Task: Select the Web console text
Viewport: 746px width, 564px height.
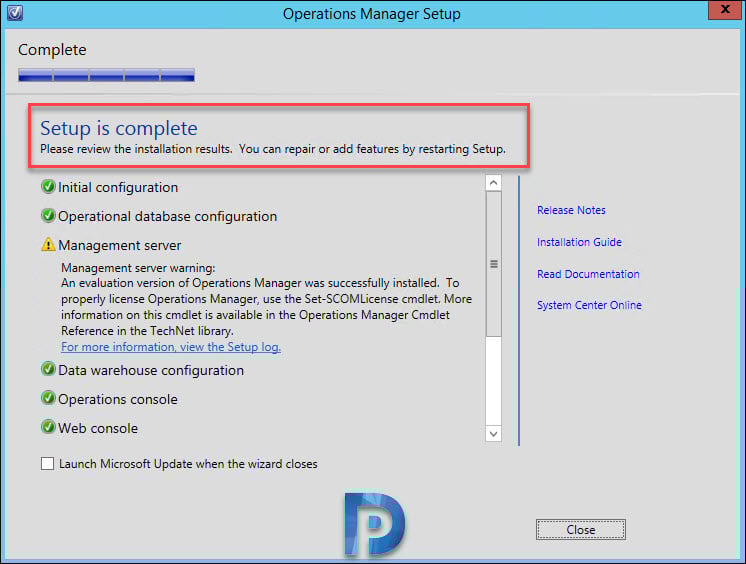Action: (x=98, y=428)
